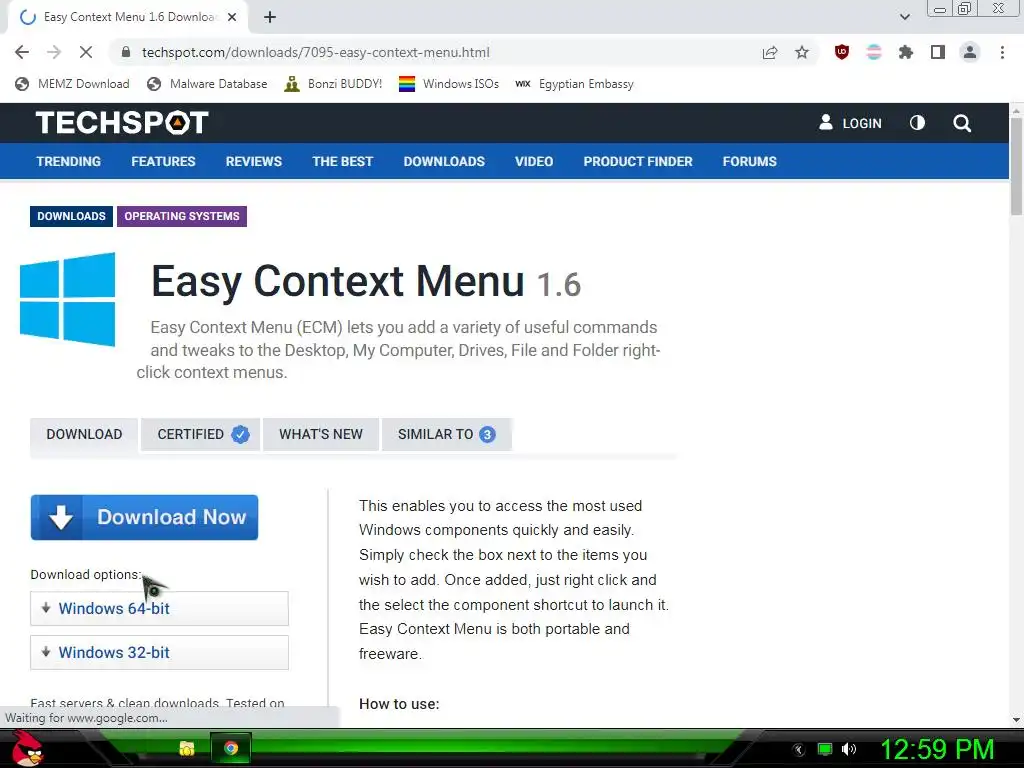This screenshot has width=1024, height=768.
Task: Toggle TechSpot dark mode
Action: tap(918, 123)
